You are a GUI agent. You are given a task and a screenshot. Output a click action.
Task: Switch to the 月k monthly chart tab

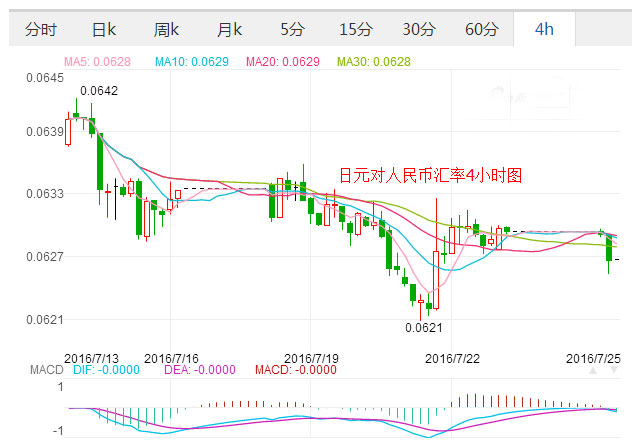[230, 29]
